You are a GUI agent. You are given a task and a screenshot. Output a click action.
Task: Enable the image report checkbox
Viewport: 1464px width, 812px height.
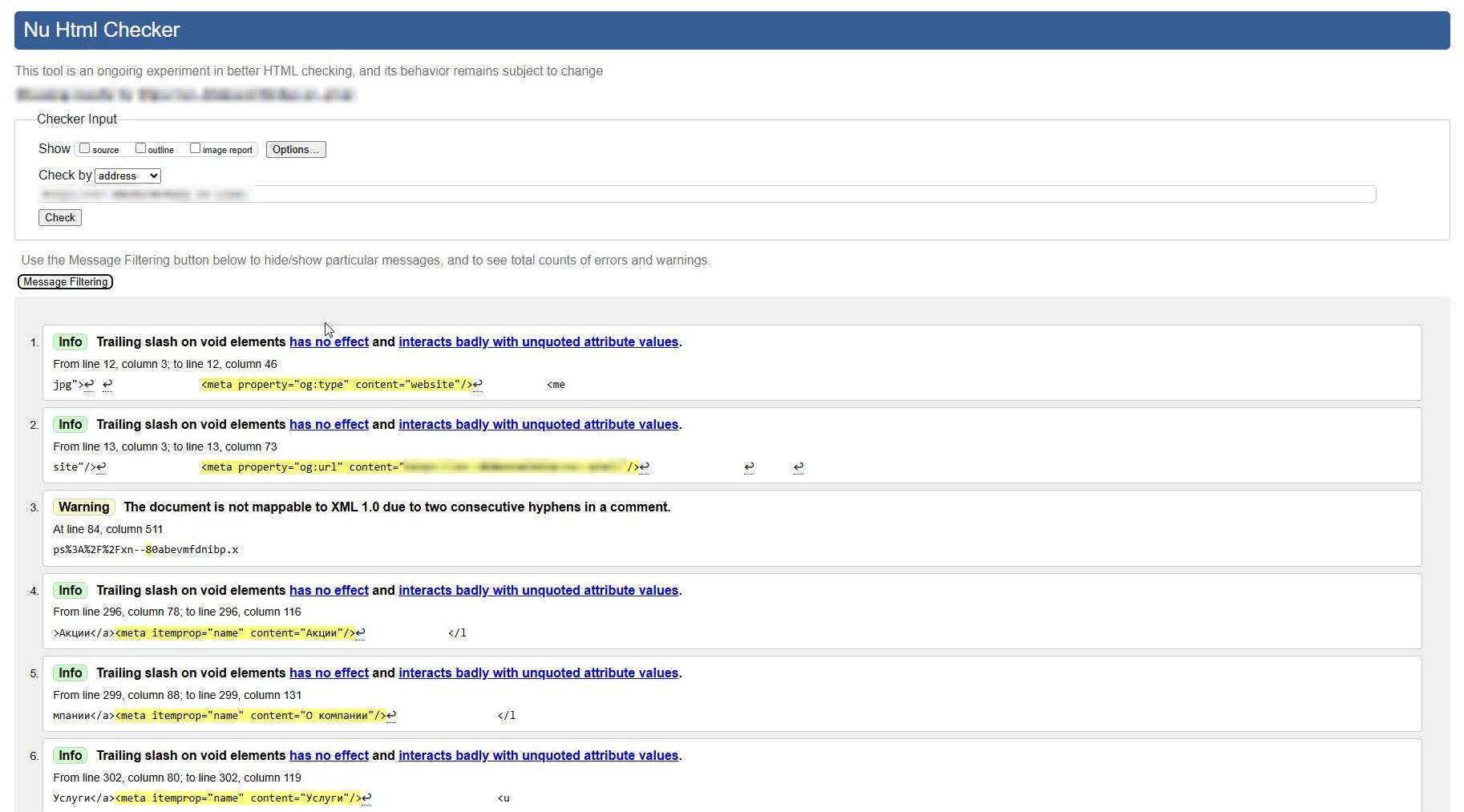(195, 148)
